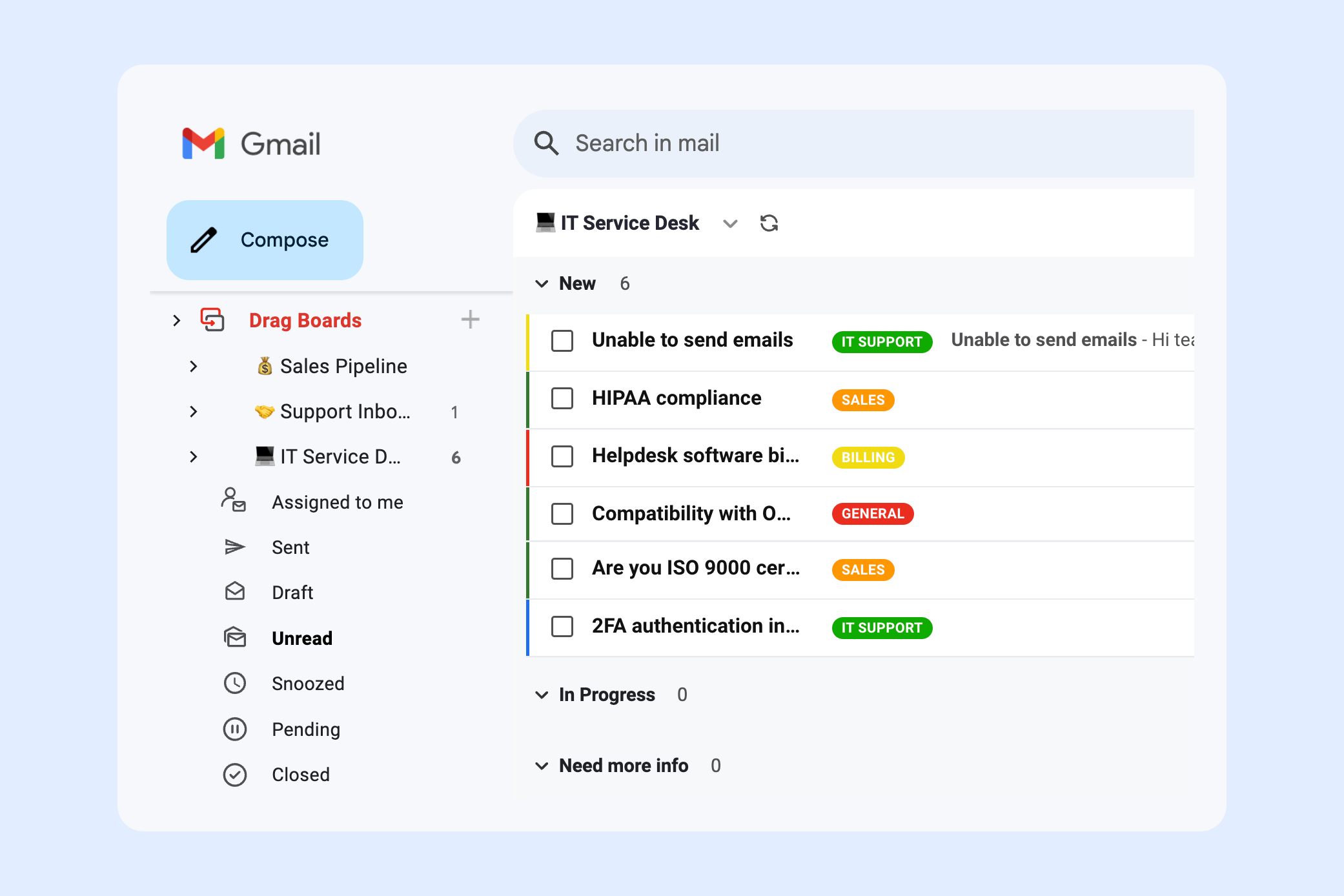
Task: Click the Assigned to me person icon
Action: (x=234, y=500)
